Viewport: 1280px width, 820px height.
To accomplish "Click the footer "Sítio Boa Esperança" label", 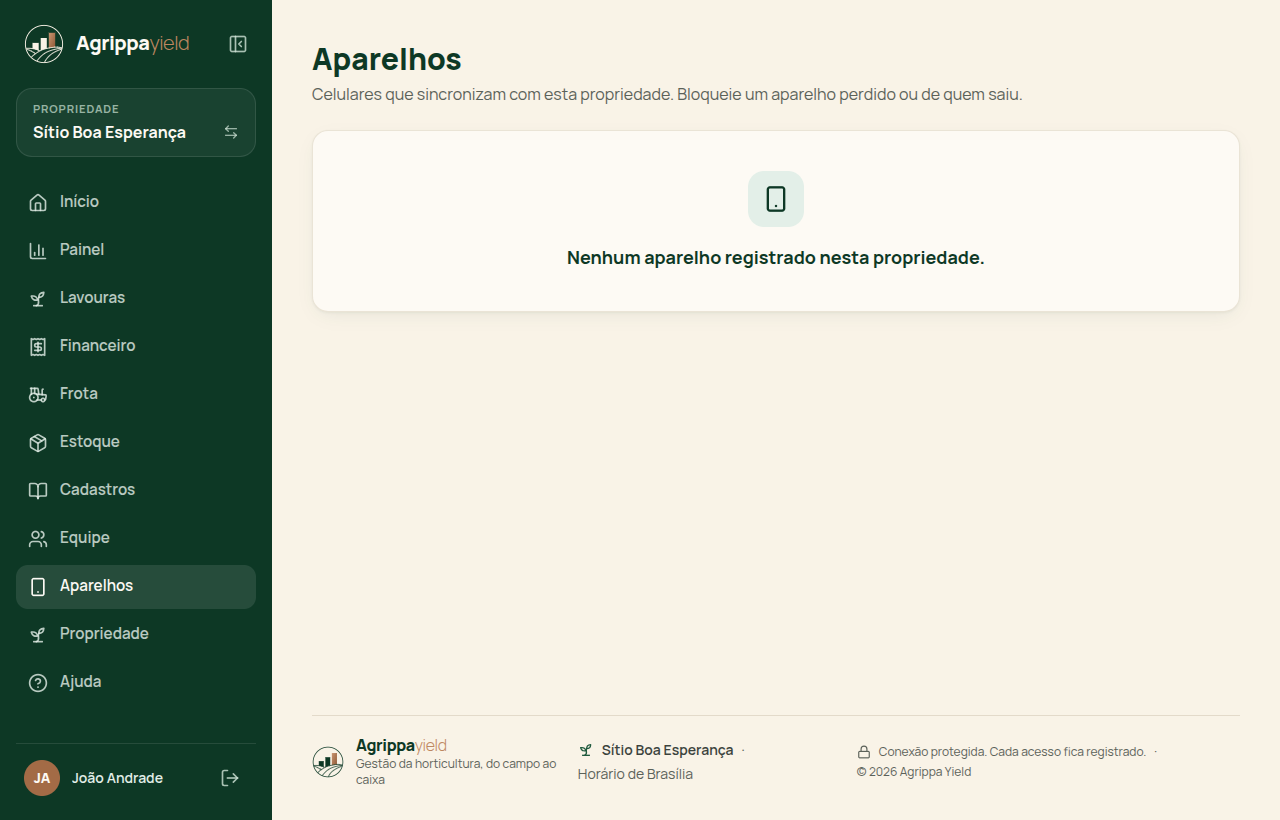I will tap(668, 750).
